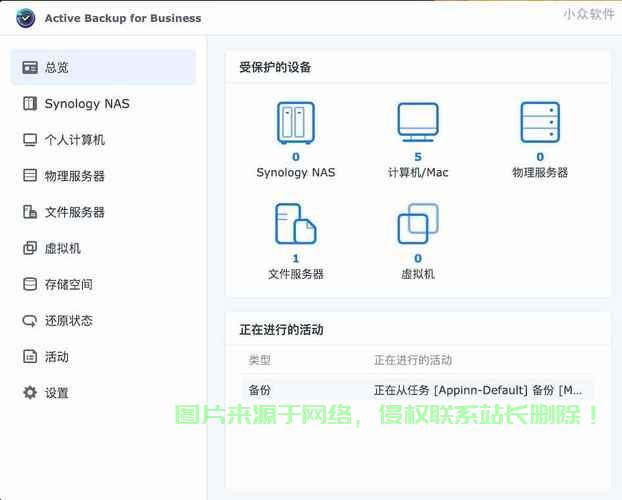The width and height of the screenshot is (622, 500).
Task: Go to 物理服务器 section
Action: (103, 175)
